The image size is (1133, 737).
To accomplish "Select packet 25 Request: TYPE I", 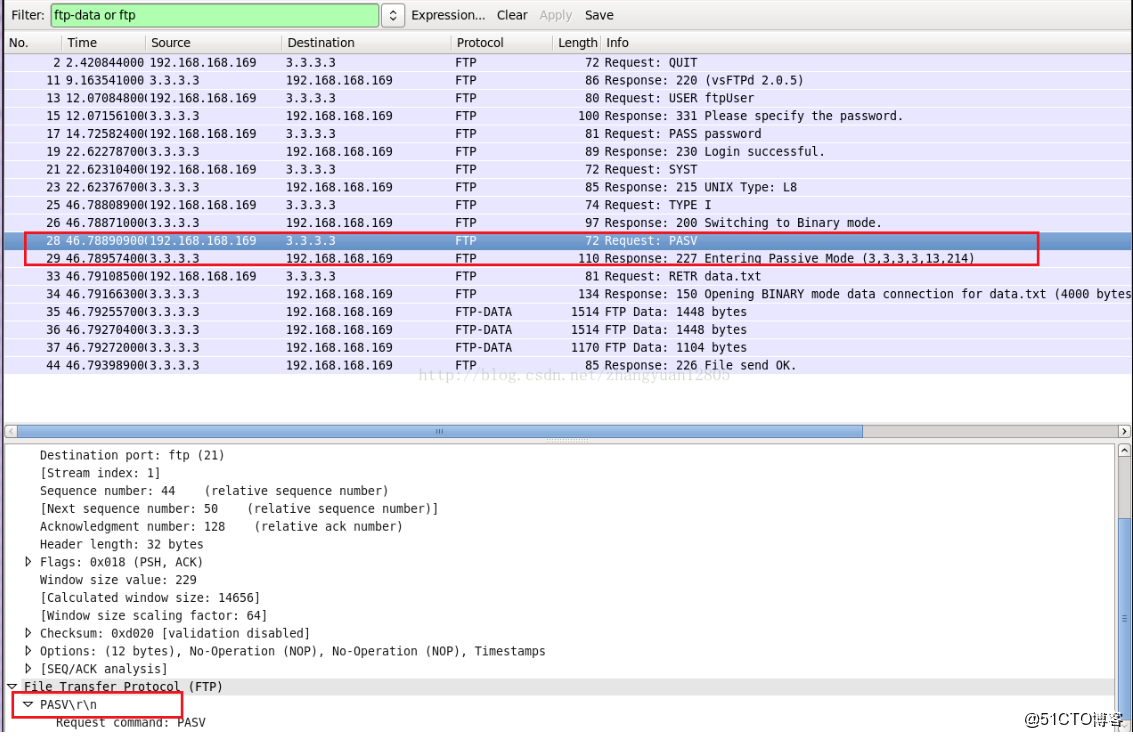I will 567,205.
